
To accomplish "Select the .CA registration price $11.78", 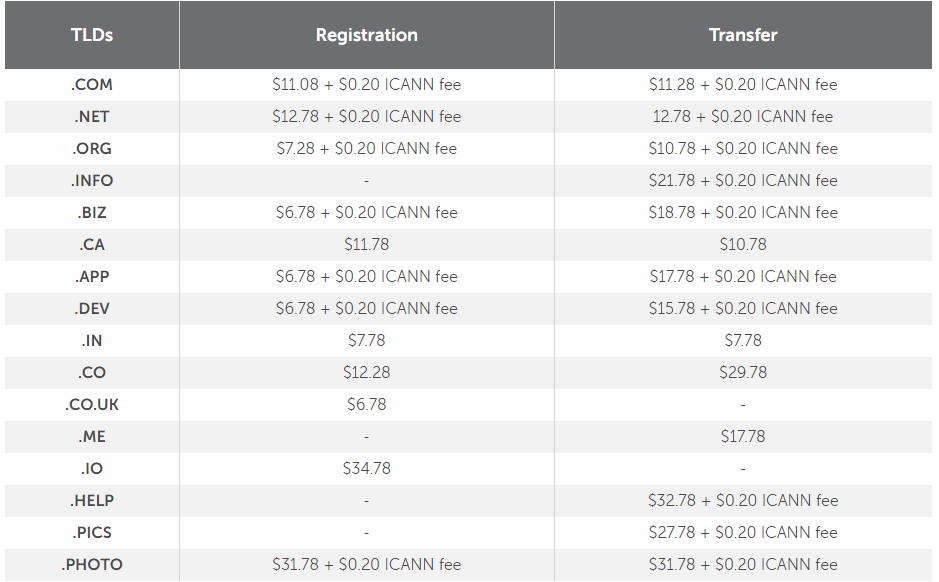I will point(366,245).
